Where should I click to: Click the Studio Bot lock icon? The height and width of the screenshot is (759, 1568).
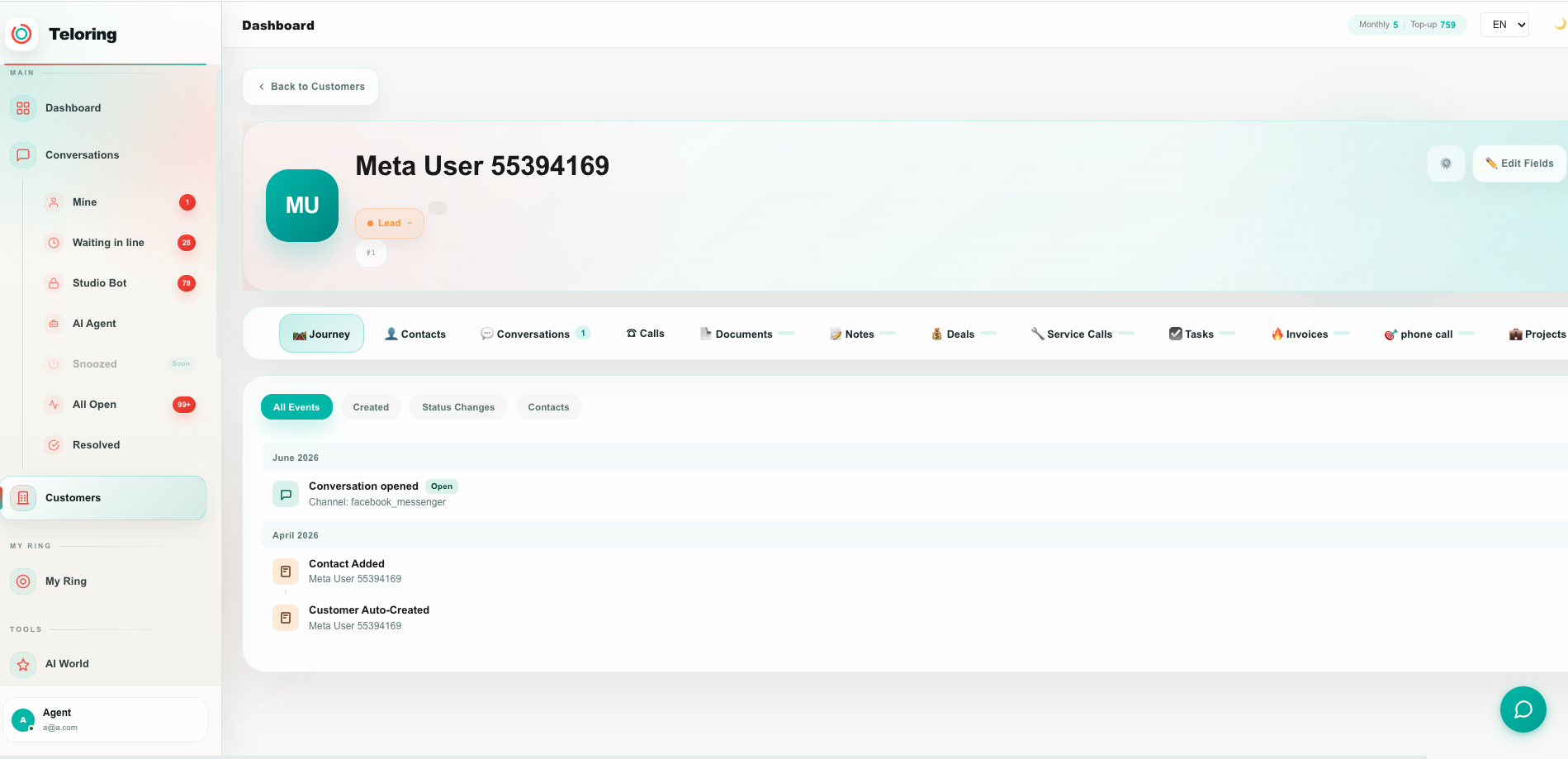(54, 283)
